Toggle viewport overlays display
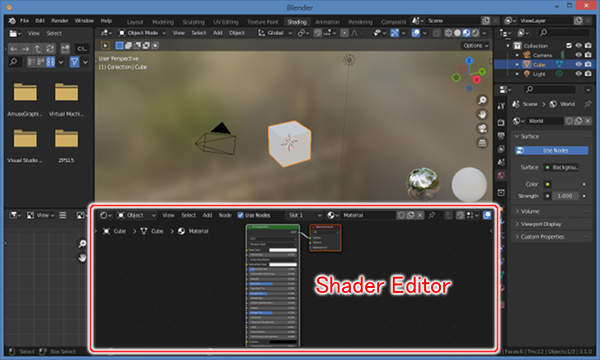The image size is (600, 360). (x=416, y=33)
